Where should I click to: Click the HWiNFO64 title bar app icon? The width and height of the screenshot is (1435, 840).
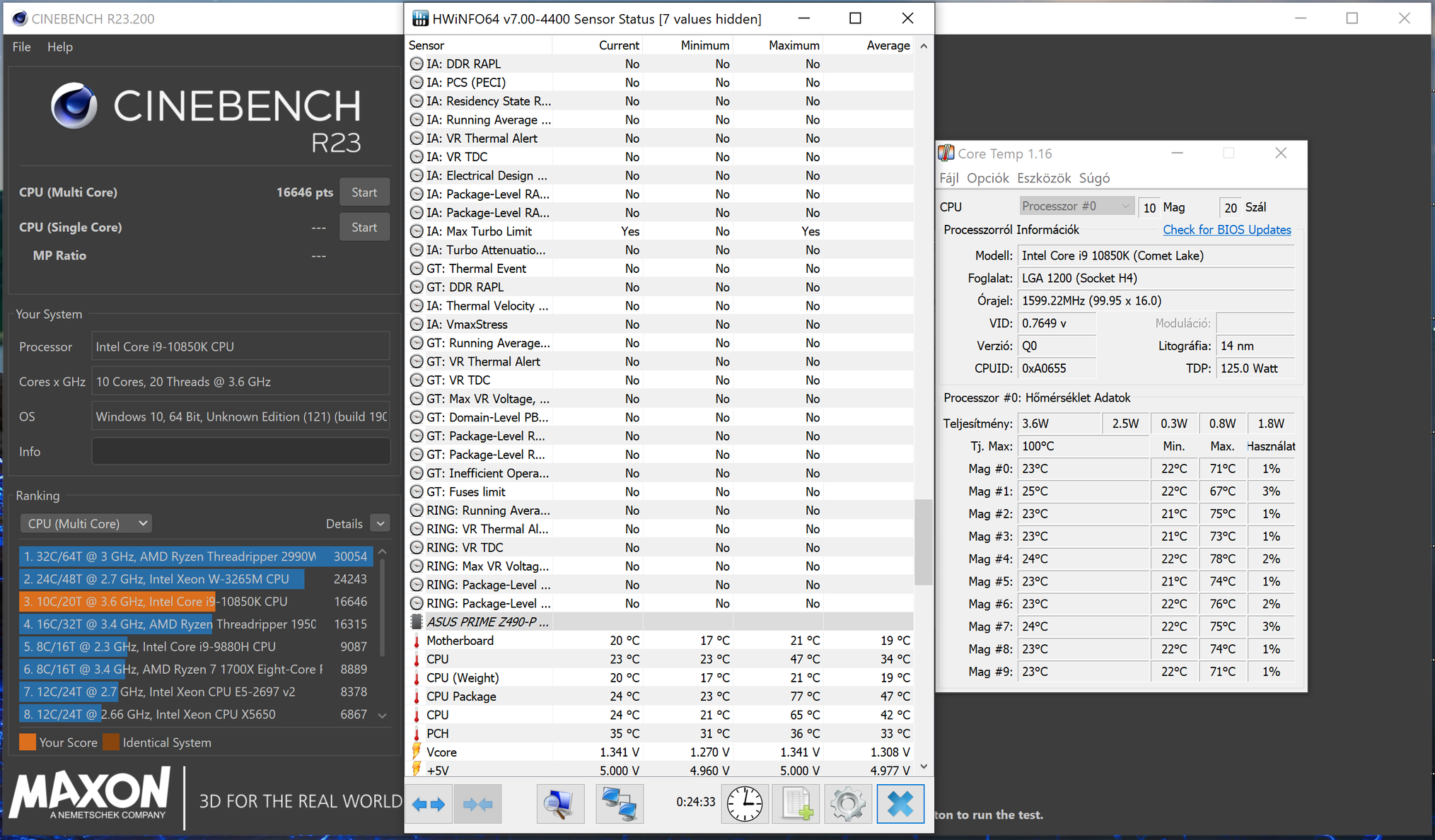[x=420, y=18]
